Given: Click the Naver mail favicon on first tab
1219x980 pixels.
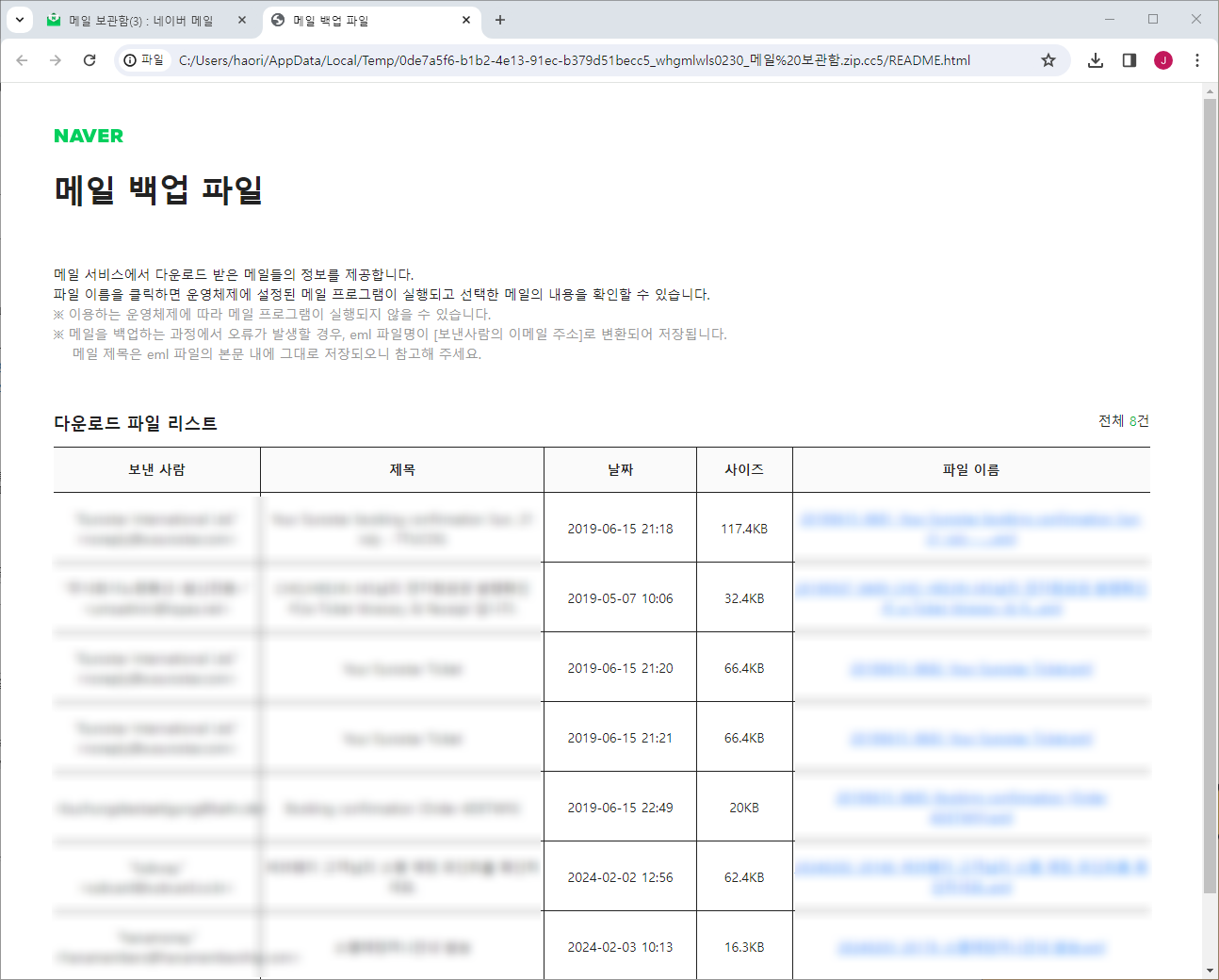Looking at the screenshot, I should [x=53, y=19].
